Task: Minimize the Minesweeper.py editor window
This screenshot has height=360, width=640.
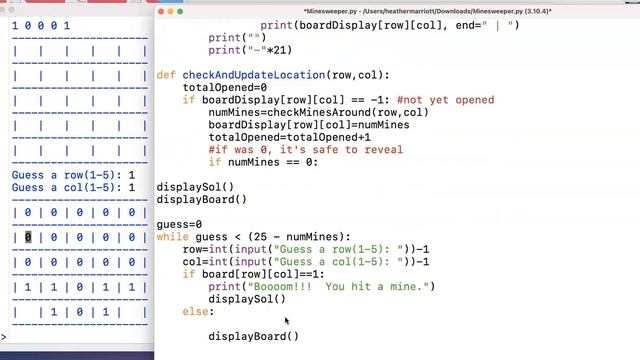Action: tap(170, 11)
